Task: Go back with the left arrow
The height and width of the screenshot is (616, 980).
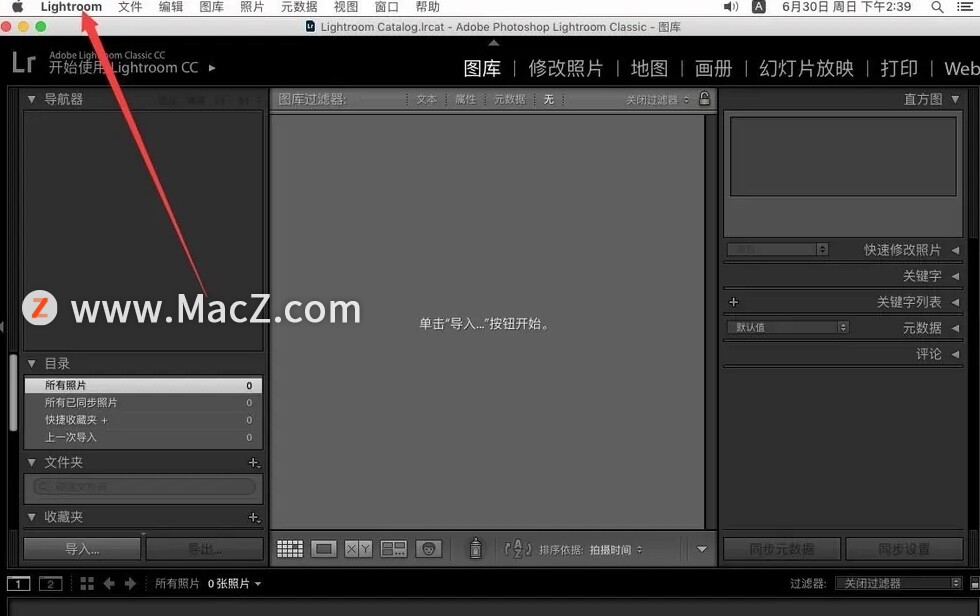Action: (x=109, y=584)
